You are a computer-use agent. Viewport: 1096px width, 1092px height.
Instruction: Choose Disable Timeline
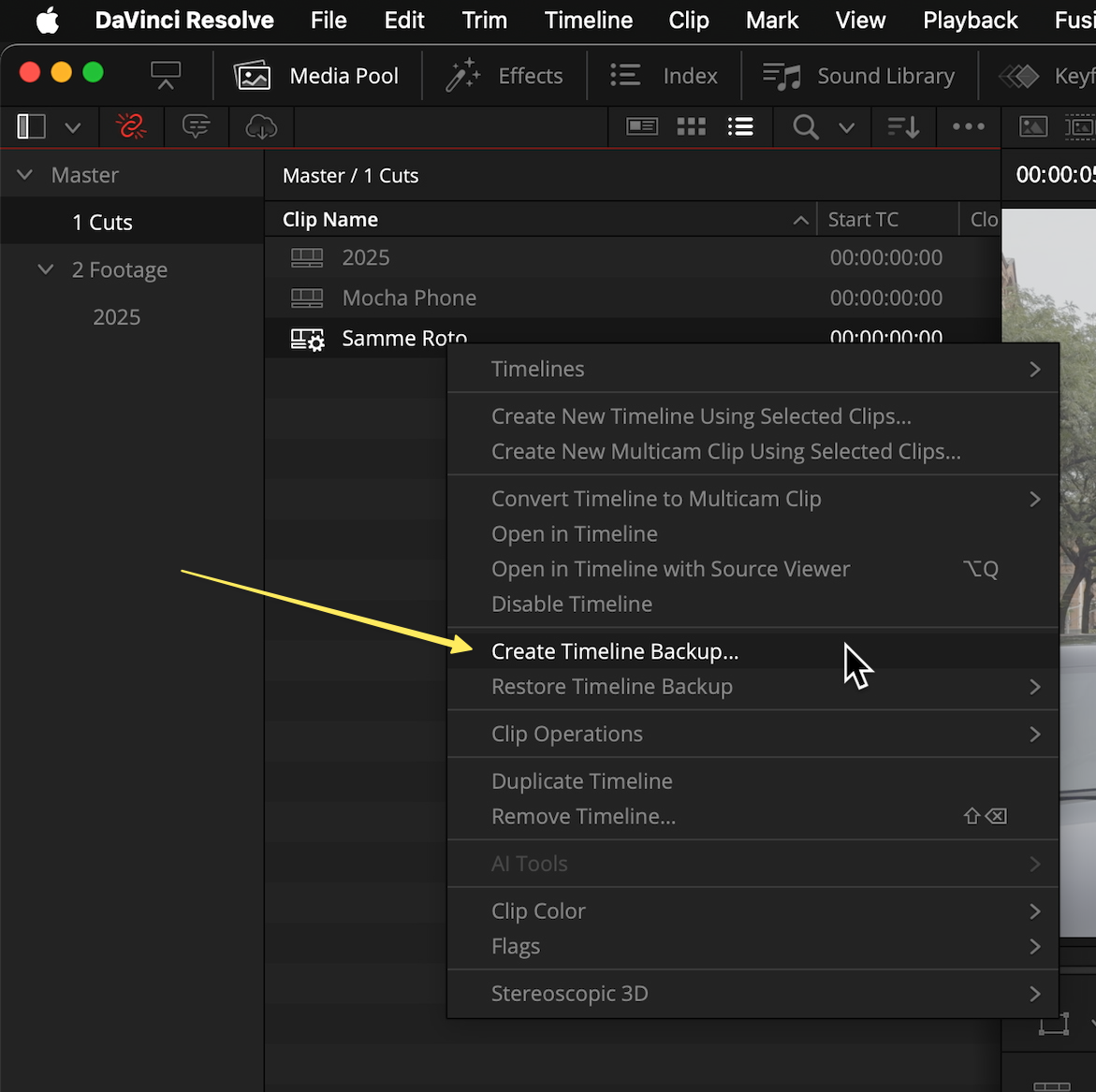point(753,604)
